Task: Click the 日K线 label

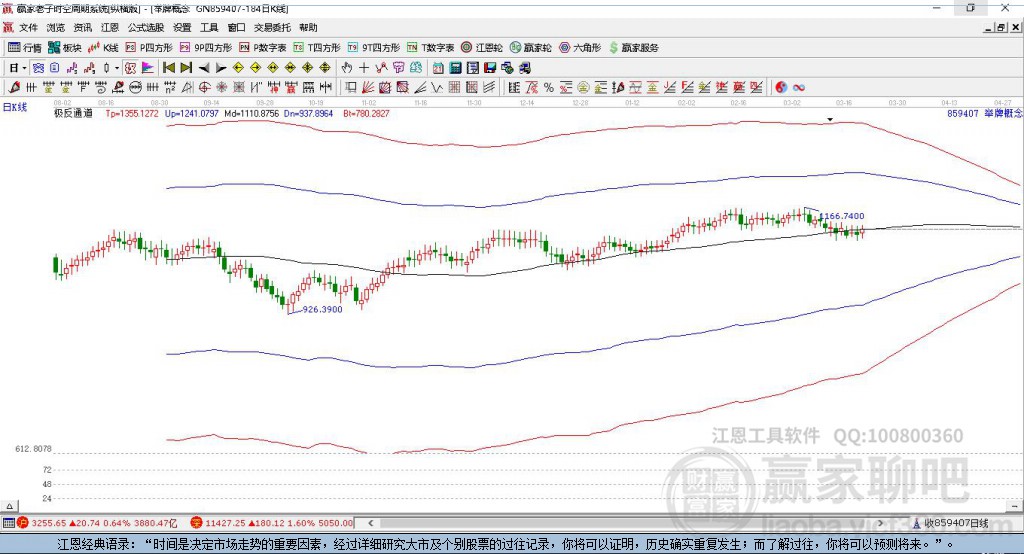Action: point(15,107)
